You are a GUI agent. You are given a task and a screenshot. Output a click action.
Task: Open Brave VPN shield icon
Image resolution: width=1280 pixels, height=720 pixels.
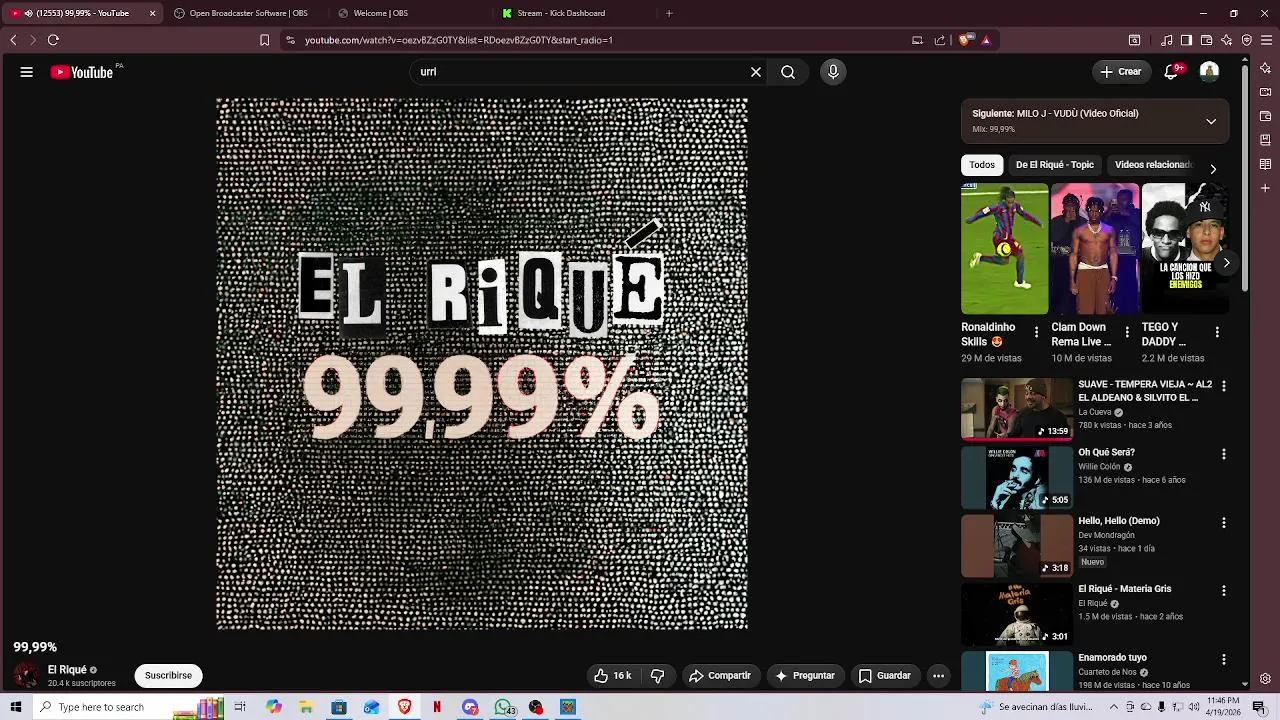pos(1246,40)
